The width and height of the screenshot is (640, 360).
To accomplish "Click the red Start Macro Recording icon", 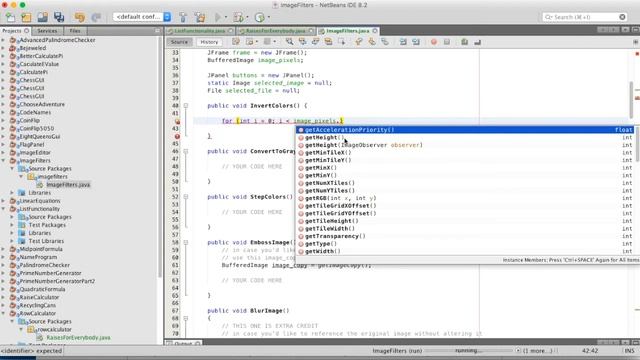I will tap(434, 42).
